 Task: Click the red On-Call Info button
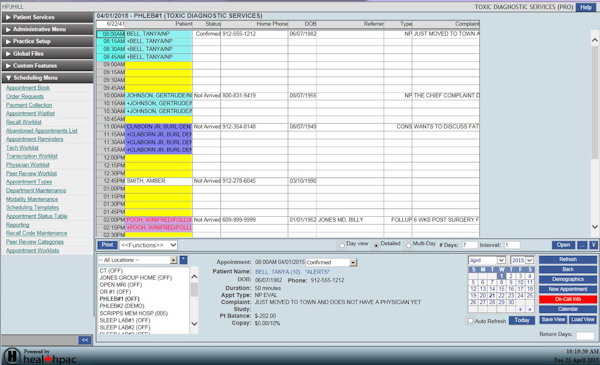click(x=568, y=300)
